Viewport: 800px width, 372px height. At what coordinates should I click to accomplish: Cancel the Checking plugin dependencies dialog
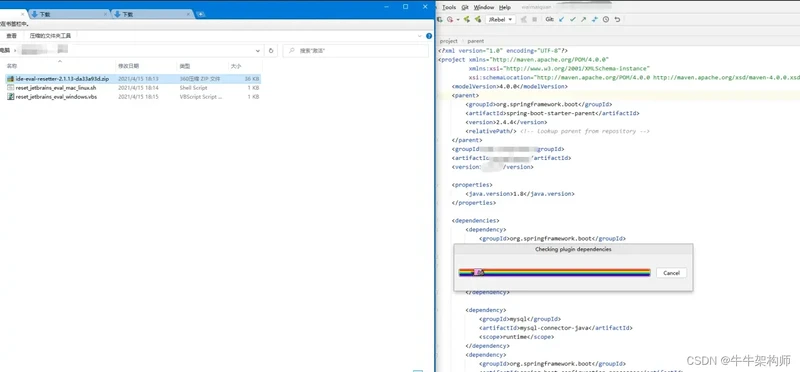(x=671, y=273)
